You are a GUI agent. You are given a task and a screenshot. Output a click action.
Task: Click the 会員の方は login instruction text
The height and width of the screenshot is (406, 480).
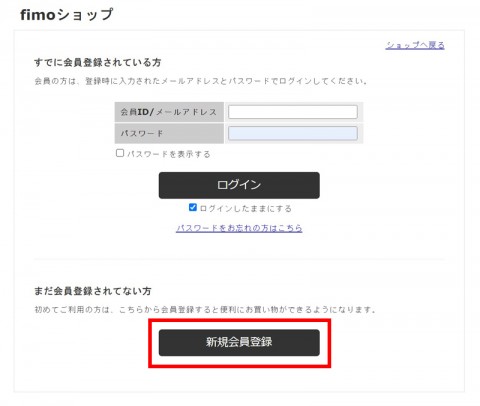(x=201, y=81)
